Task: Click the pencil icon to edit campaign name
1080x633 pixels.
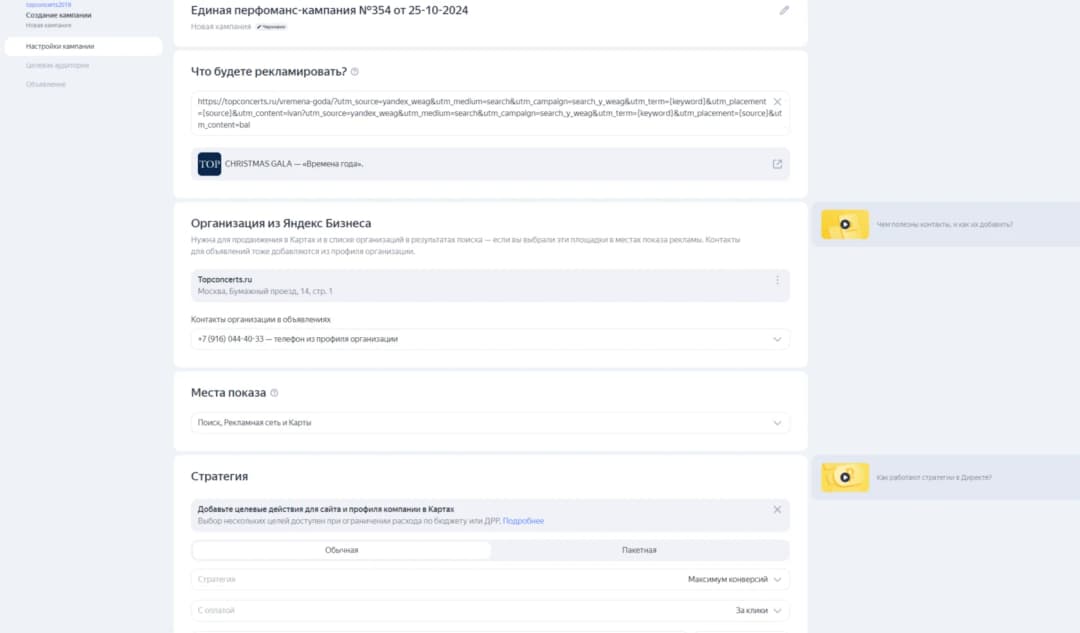Action: click(784, 10)
